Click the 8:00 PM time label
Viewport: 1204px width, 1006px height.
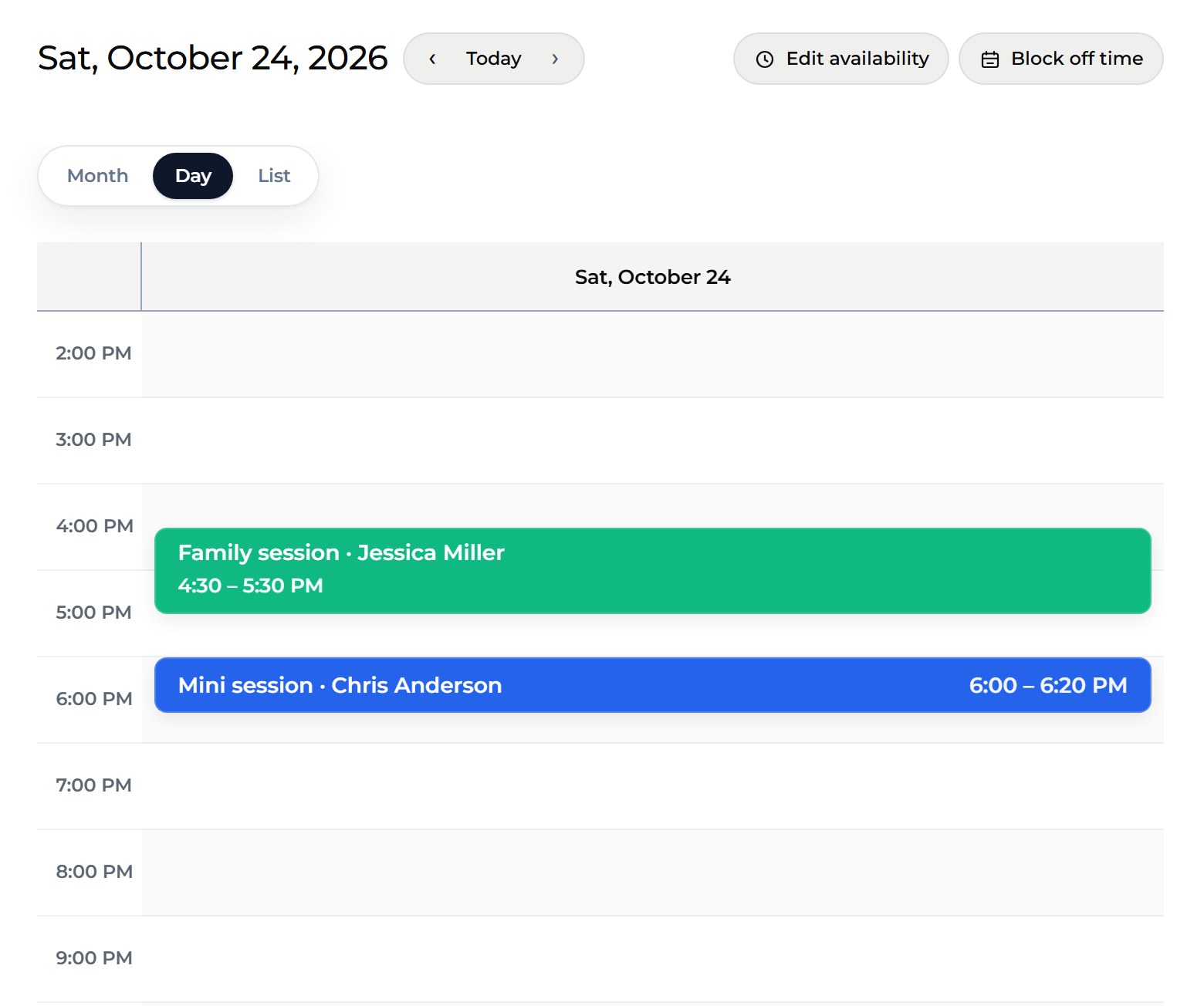click(94, 872)
